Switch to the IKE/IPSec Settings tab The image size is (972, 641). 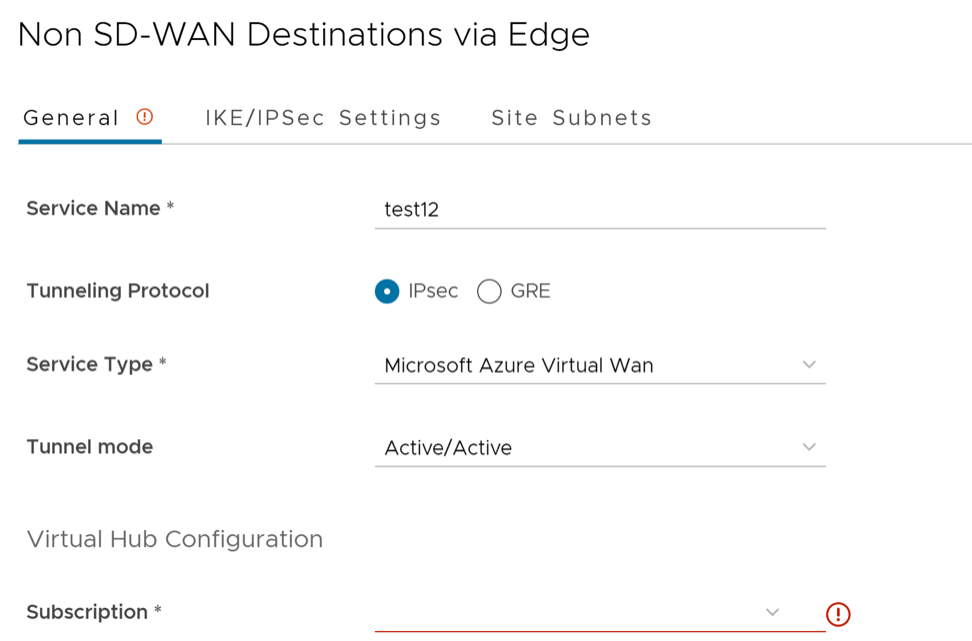pyautogui.click(x=323, y=118)
